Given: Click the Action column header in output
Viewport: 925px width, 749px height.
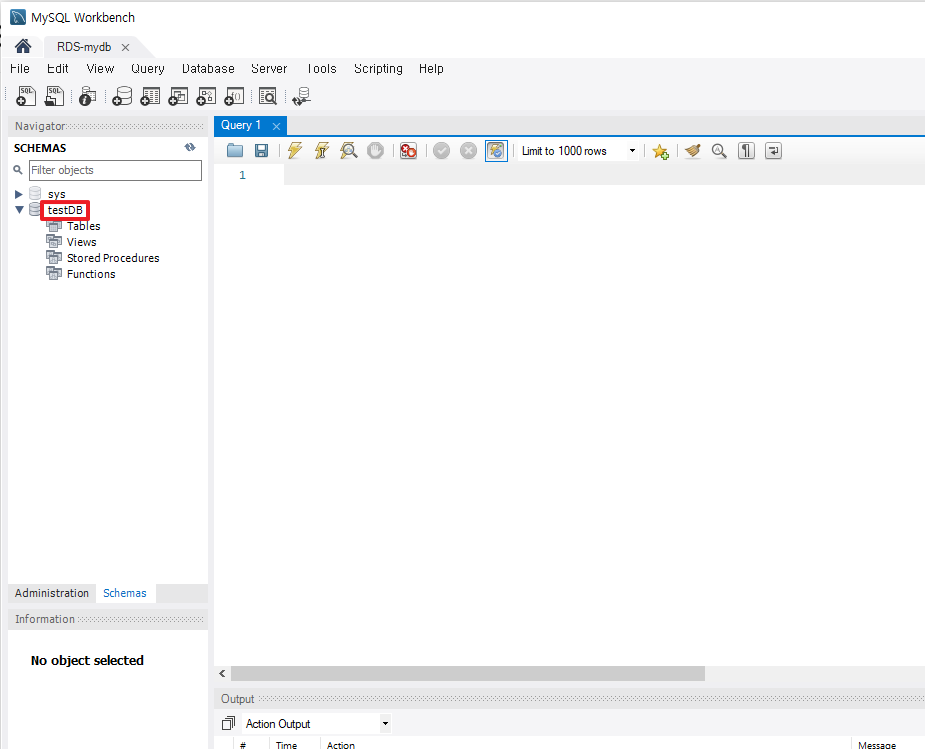Looking at the screenshot, I should (x=341, y=745).
